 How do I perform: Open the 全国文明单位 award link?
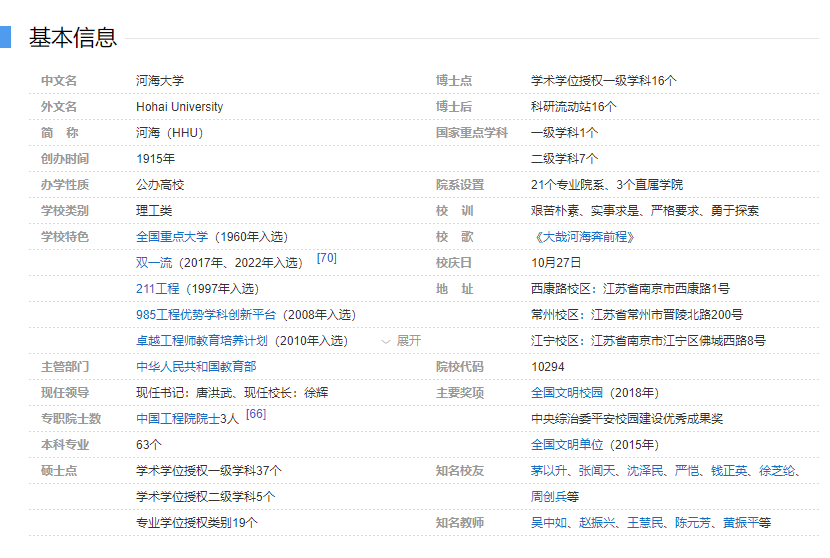(567, 445)
